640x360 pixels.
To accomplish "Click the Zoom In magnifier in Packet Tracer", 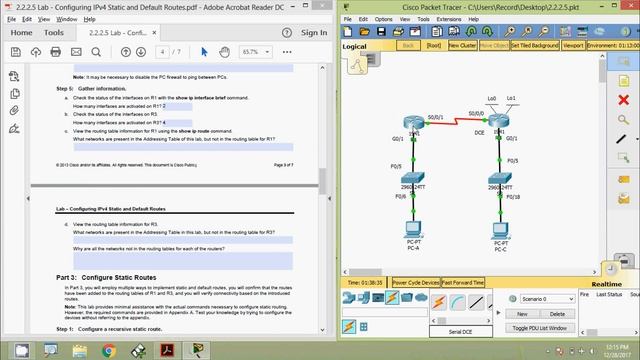I will 509,31.
